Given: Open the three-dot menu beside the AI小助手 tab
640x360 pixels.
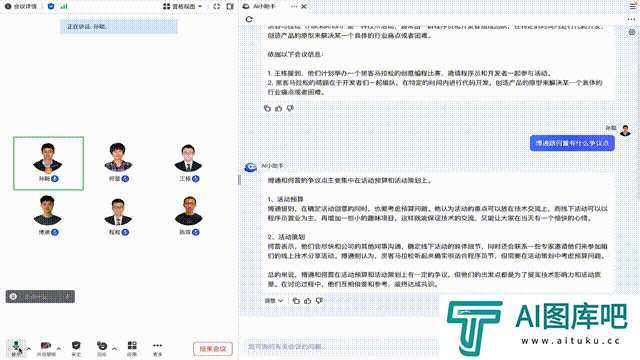Looking at the screenshot, I should (294, 7).
